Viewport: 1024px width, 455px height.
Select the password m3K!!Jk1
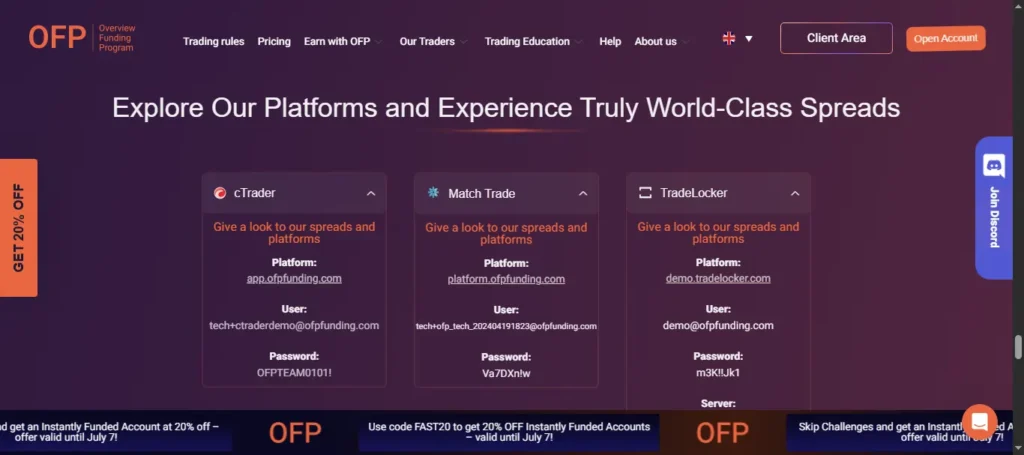(x=718, y=373)
